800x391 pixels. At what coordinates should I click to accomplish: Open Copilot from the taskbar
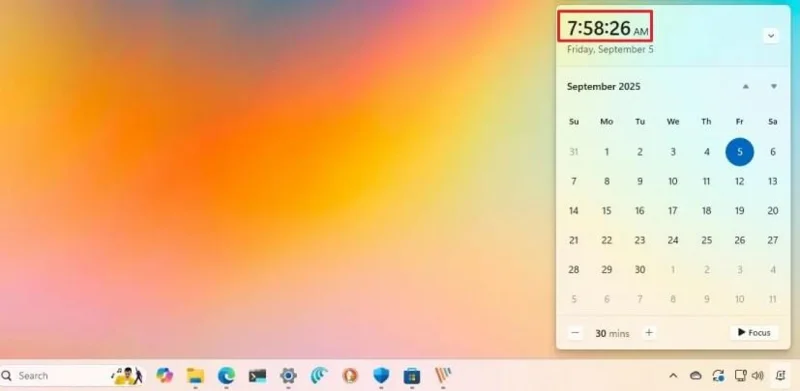[164, 376]
